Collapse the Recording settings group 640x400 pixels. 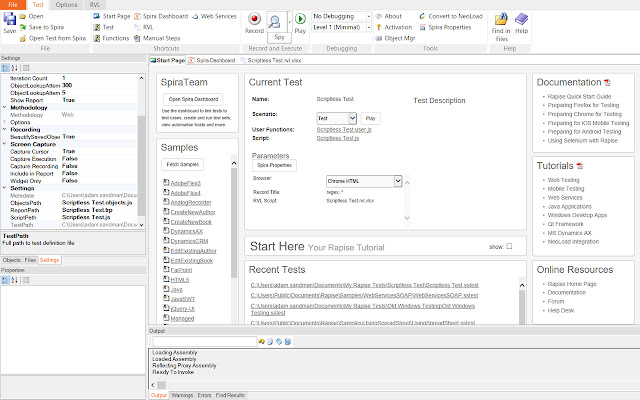coord(4,129)
